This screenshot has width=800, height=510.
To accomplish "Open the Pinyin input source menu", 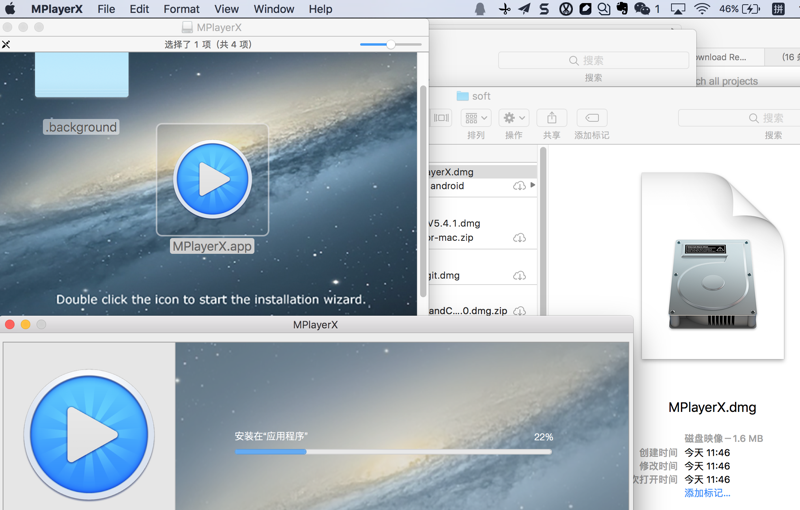I will click(x=778, y=9).
